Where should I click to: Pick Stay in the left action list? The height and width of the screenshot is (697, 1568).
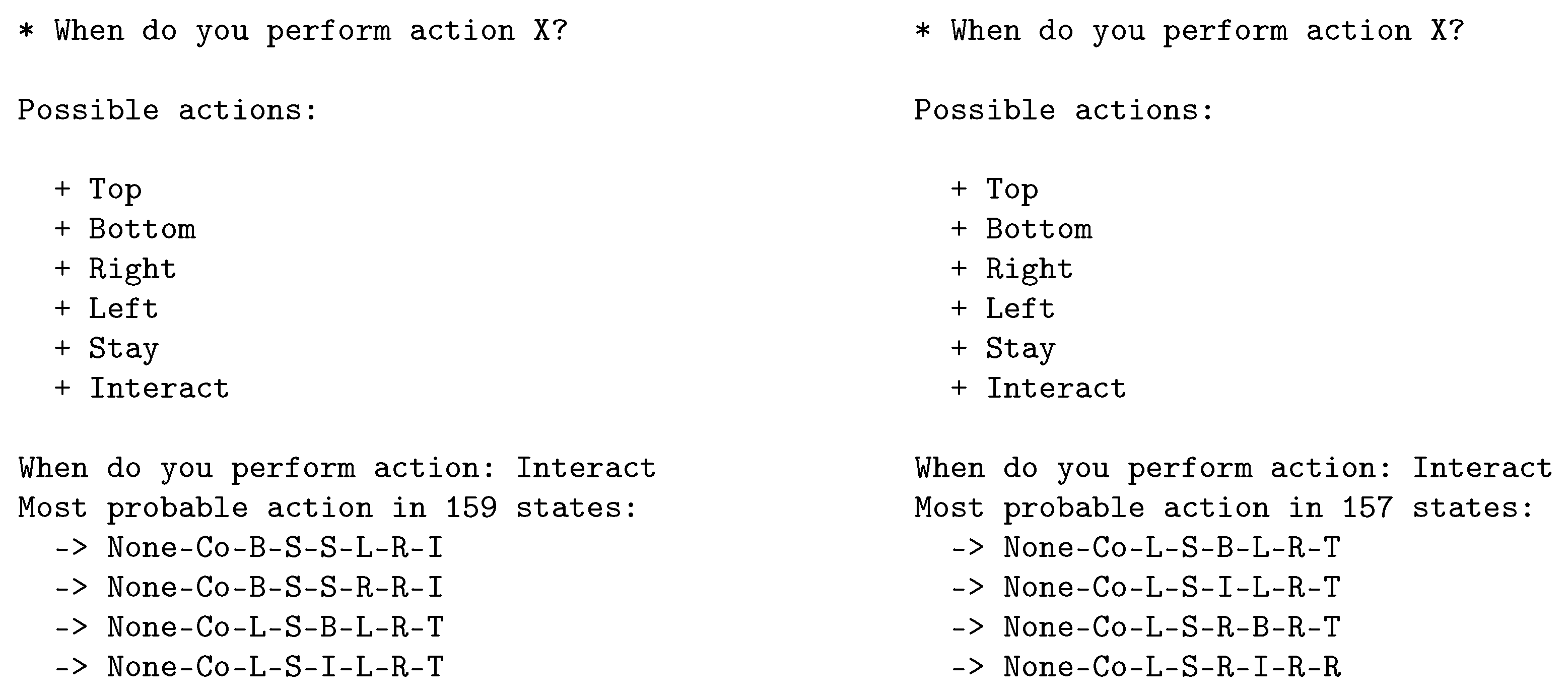pos(123,349)
